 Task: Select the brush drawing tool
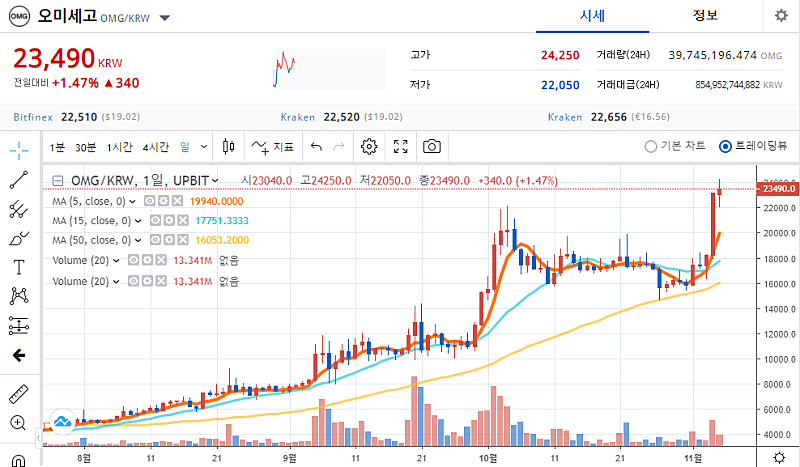click(19, 238)
